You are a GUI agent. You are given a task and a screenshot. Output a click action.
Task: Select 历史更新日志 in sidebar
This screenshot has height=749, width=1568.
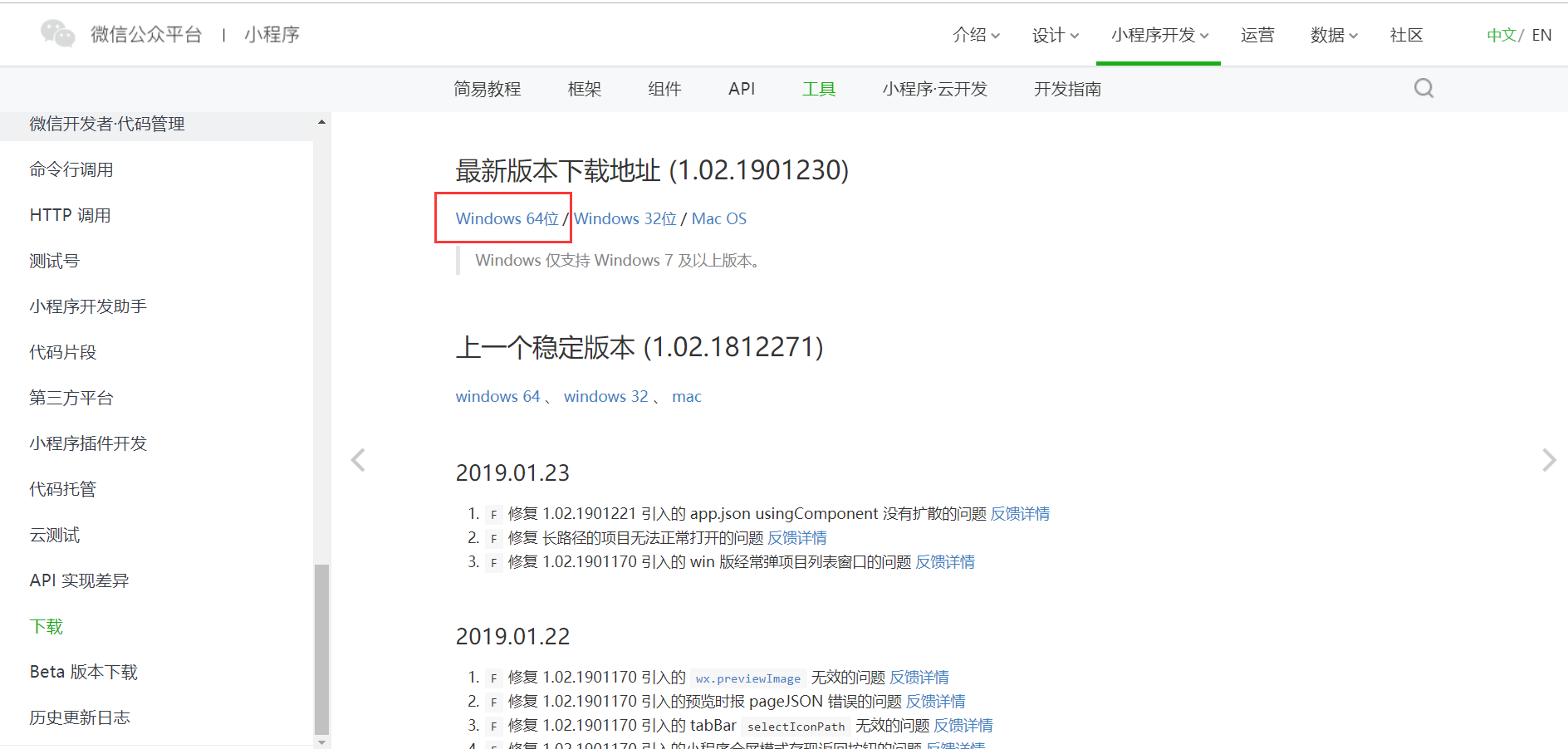click(80, 717)
